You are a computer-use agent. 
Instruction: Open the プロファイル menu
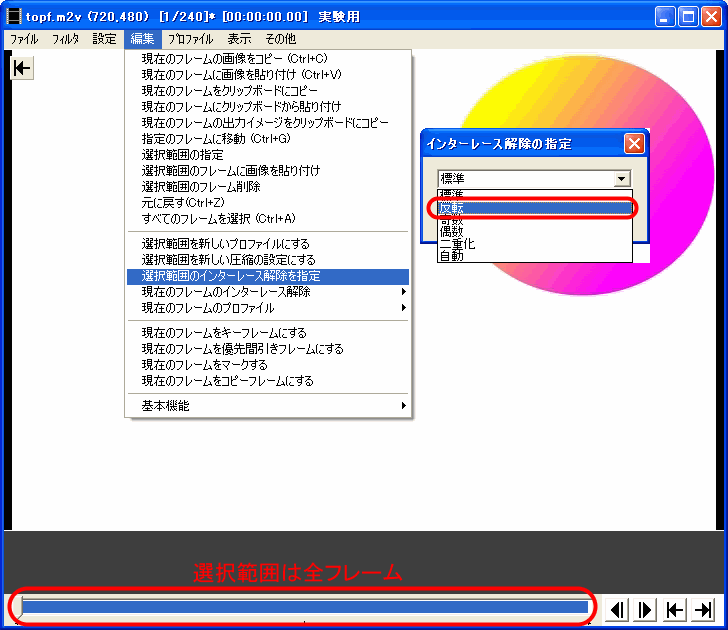click(190, 39)
